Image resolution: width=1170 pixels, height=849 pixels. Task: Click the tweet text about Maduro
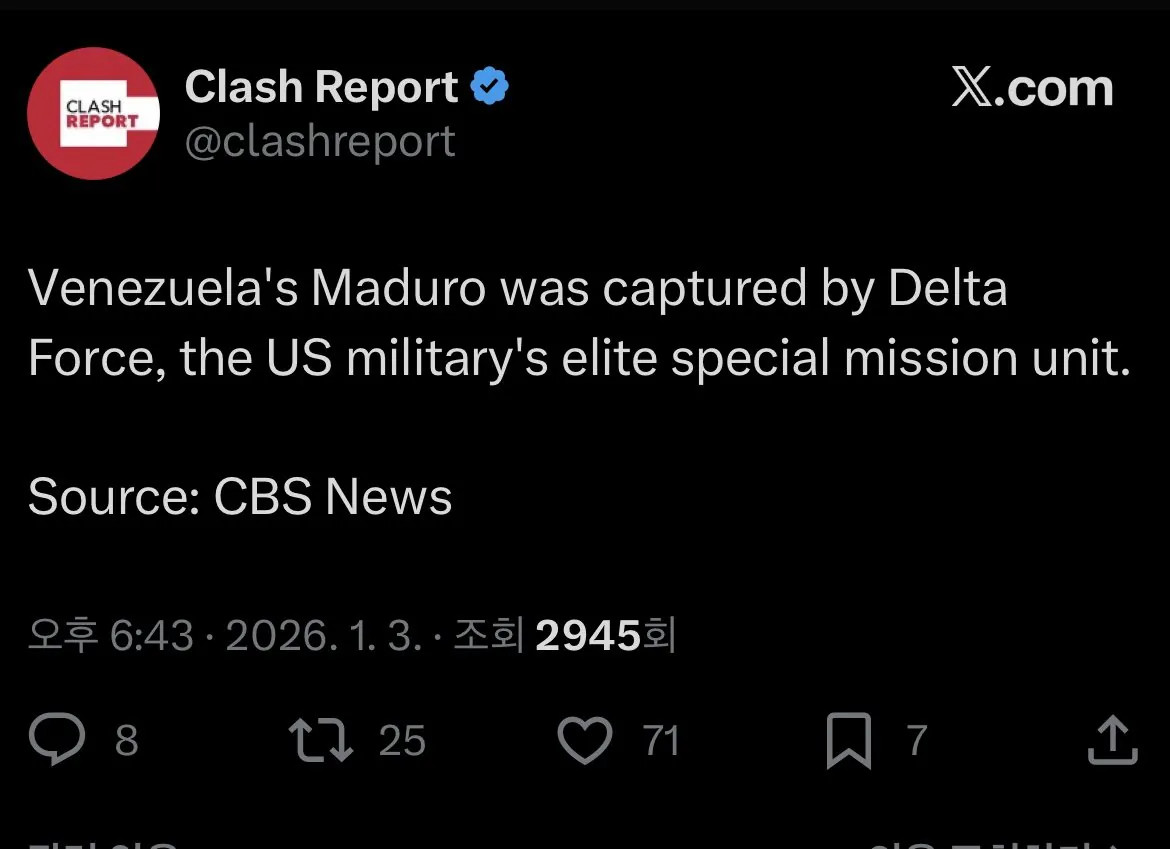578,323
